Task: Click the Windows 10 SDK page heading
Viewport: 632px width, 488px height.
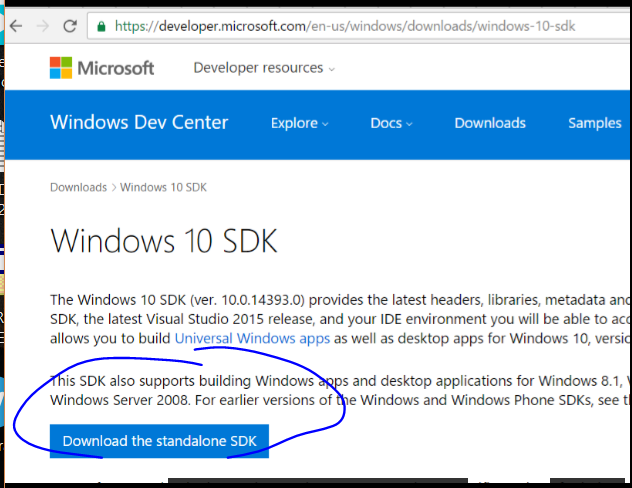Action: (163, 242)
